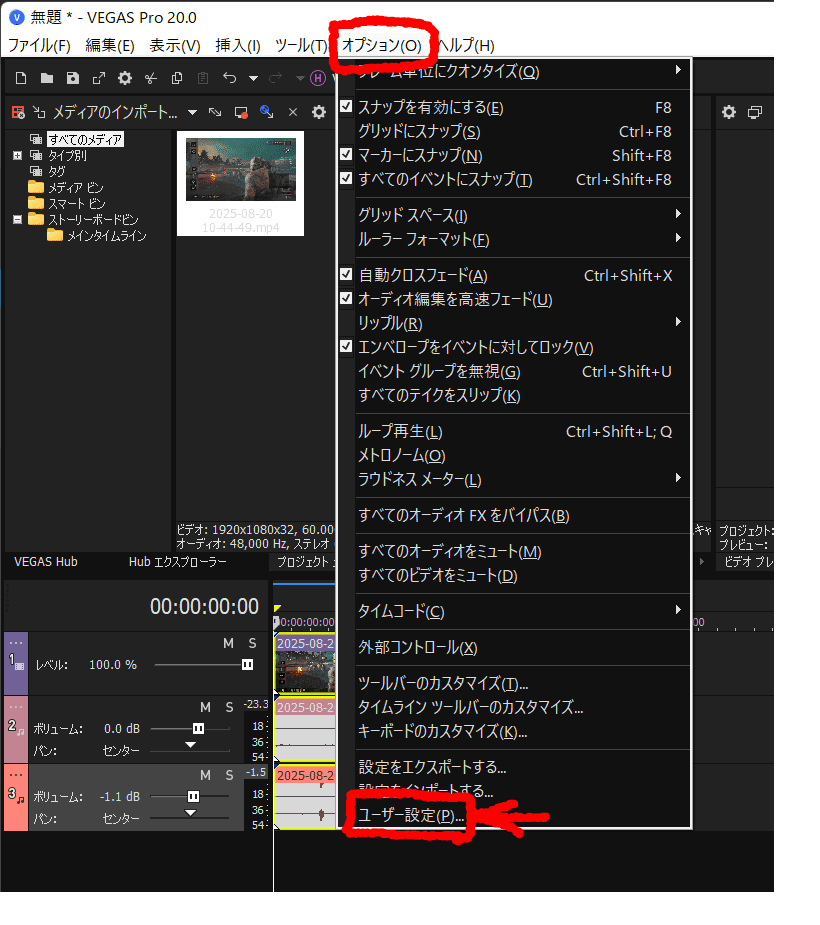Open the フレーム単位にクオンタイズ submenu
This screenshot has height=925, width=820.
tap(514, 72)
